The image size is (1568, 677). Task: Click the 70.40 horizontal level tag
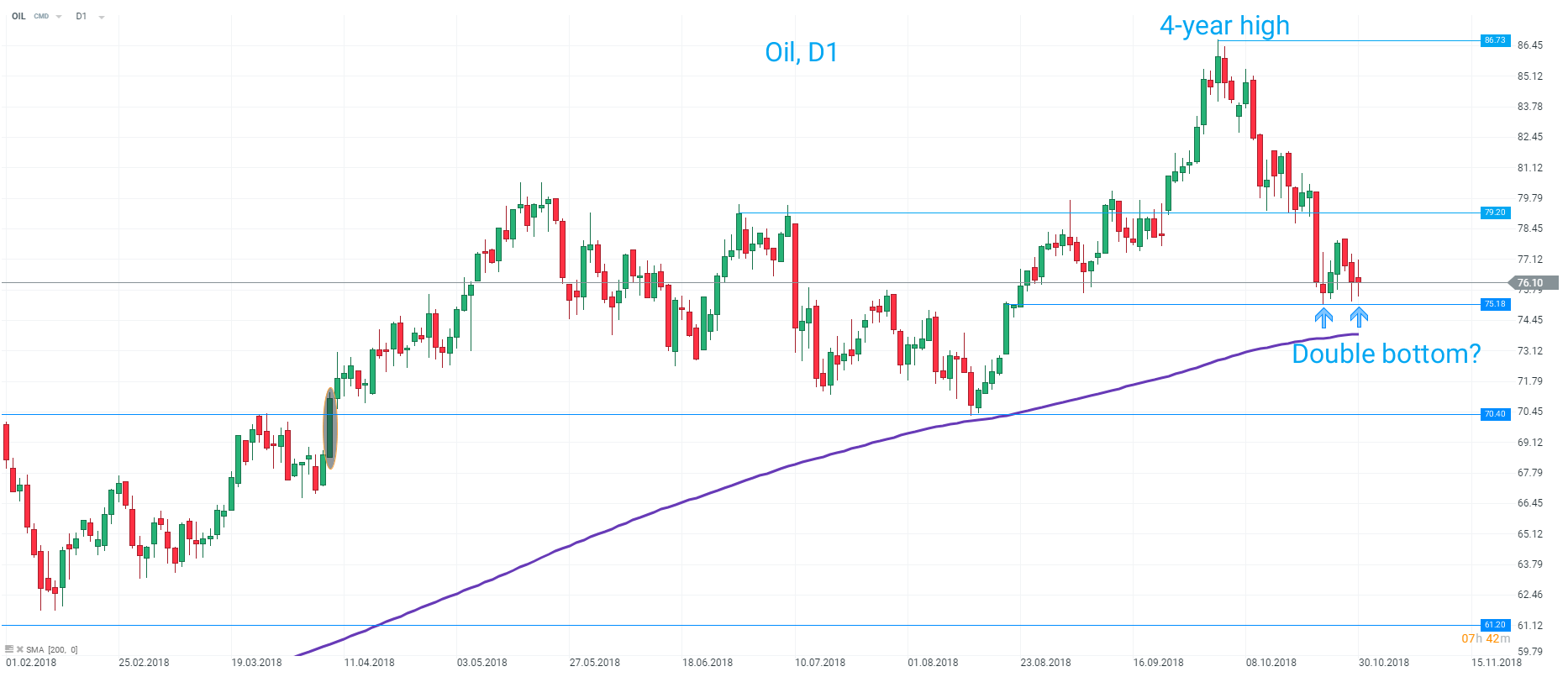coord(1495,414)
